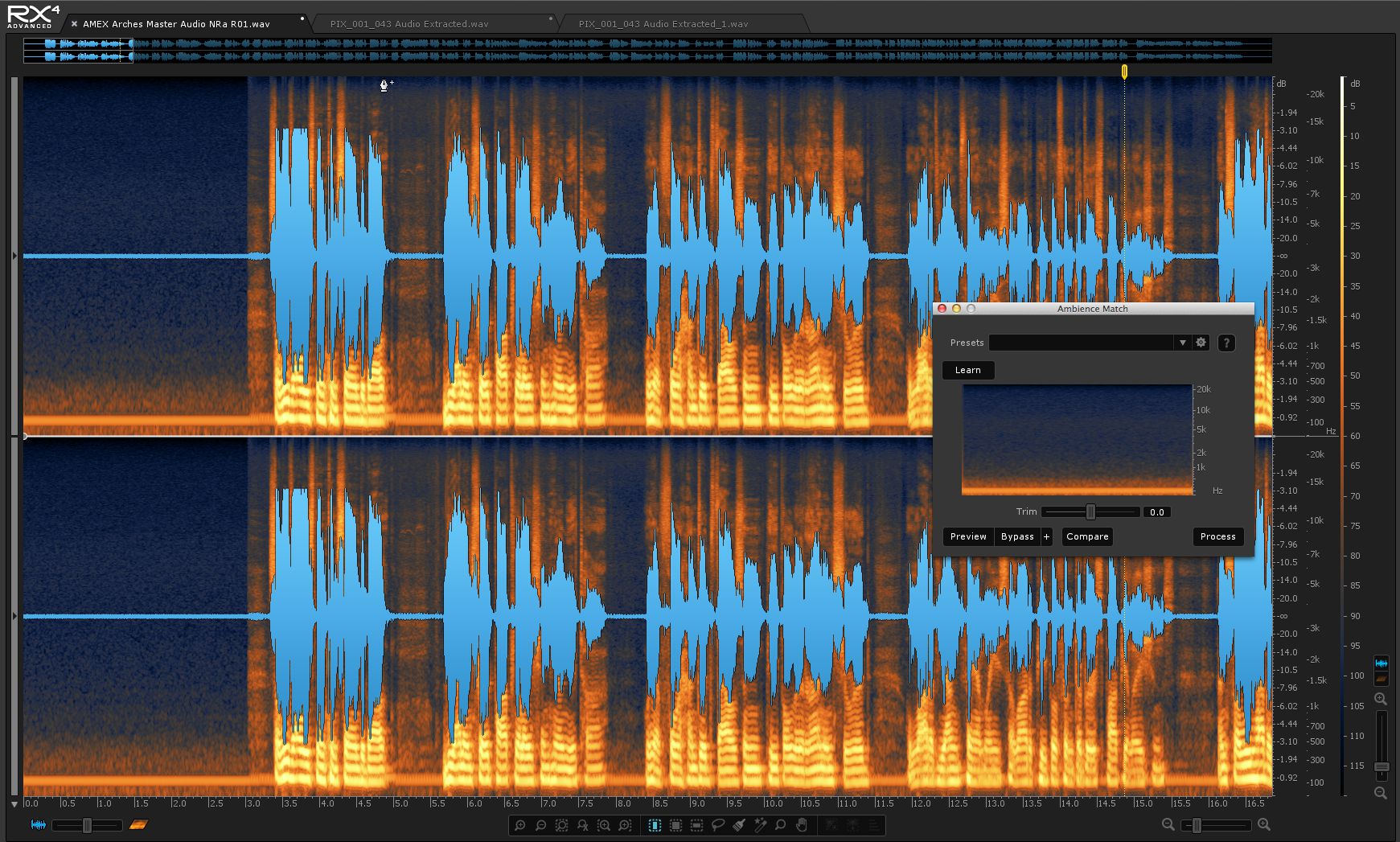This screenshot has height=842, width=1400.
Task: Click the Trim slider handle
Action: (x=1090, y=512)
